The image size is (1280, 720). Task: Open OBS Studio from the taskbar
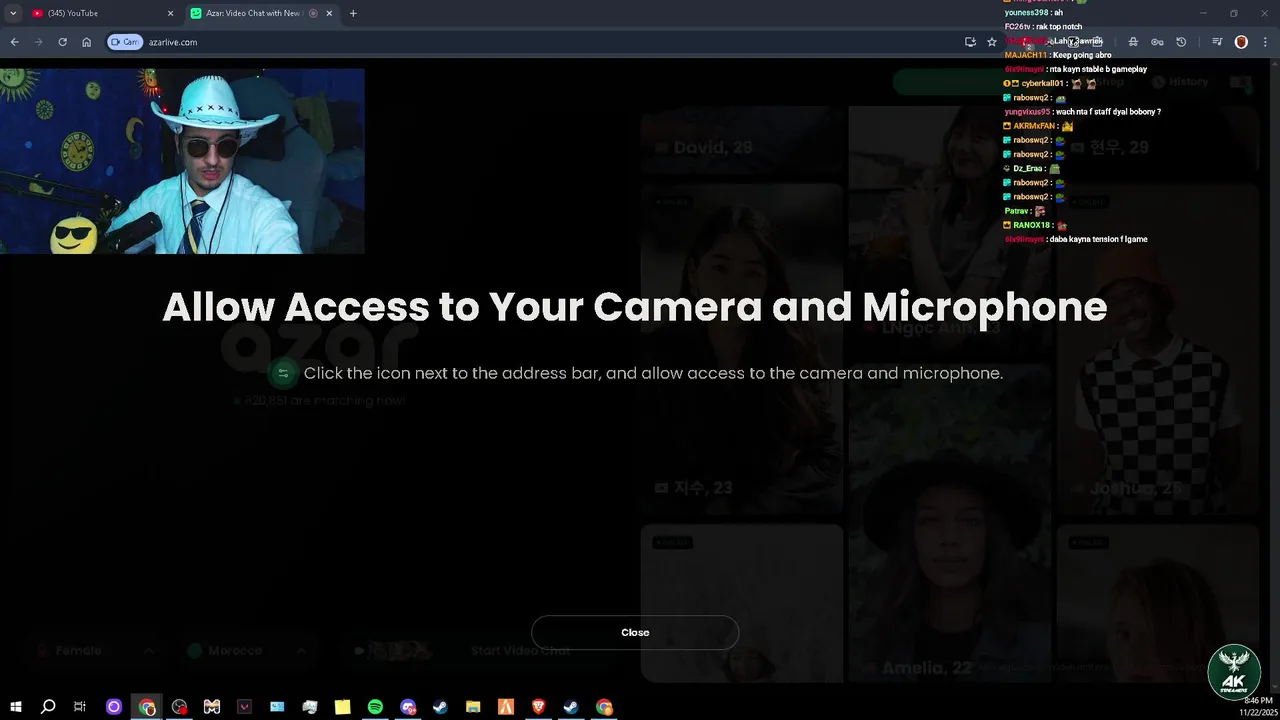click(179, 707)
